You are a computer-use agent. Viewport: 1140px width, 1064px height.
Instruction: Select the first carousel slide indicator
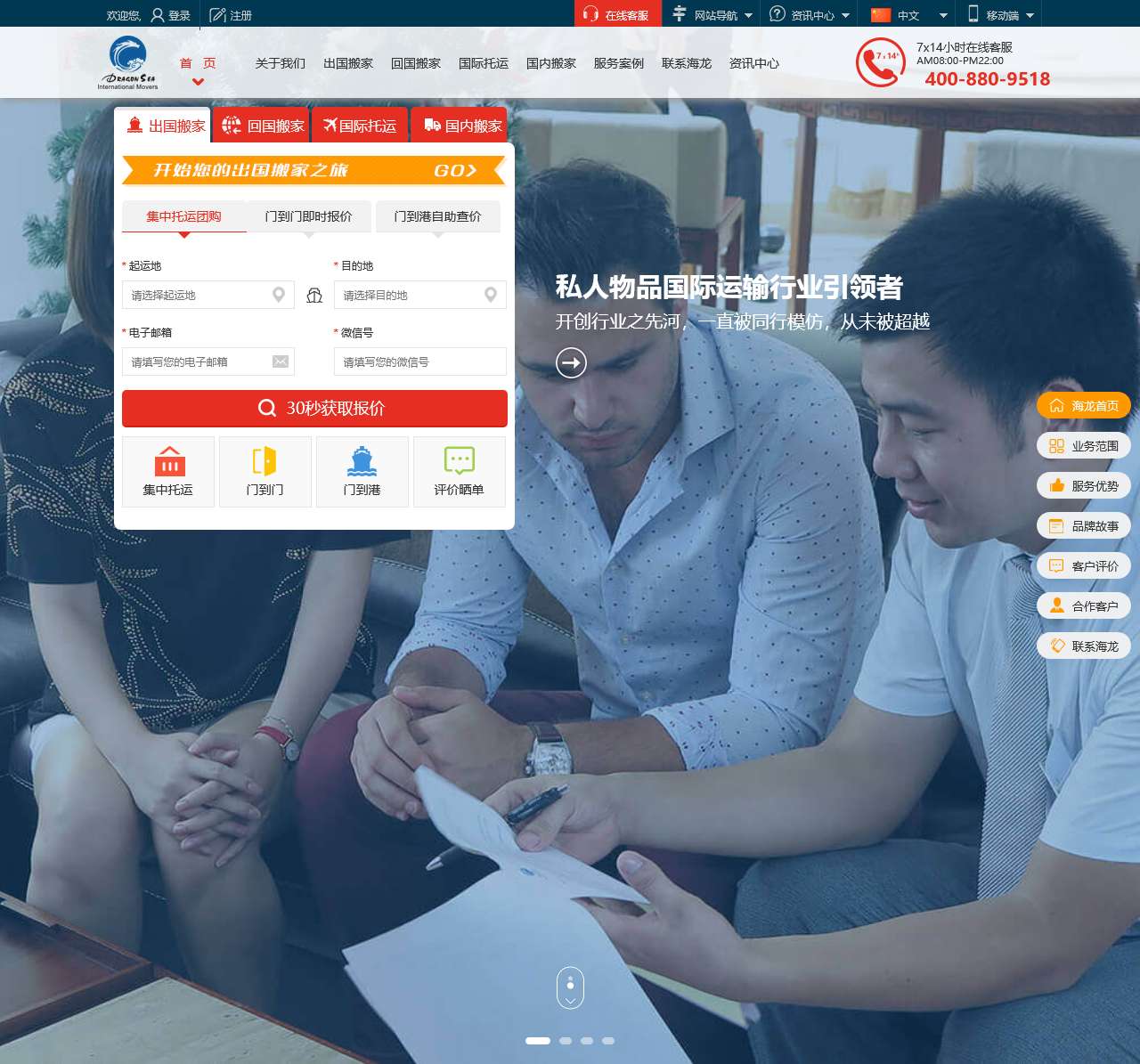pyautogui.click(x=538, y=1040)
